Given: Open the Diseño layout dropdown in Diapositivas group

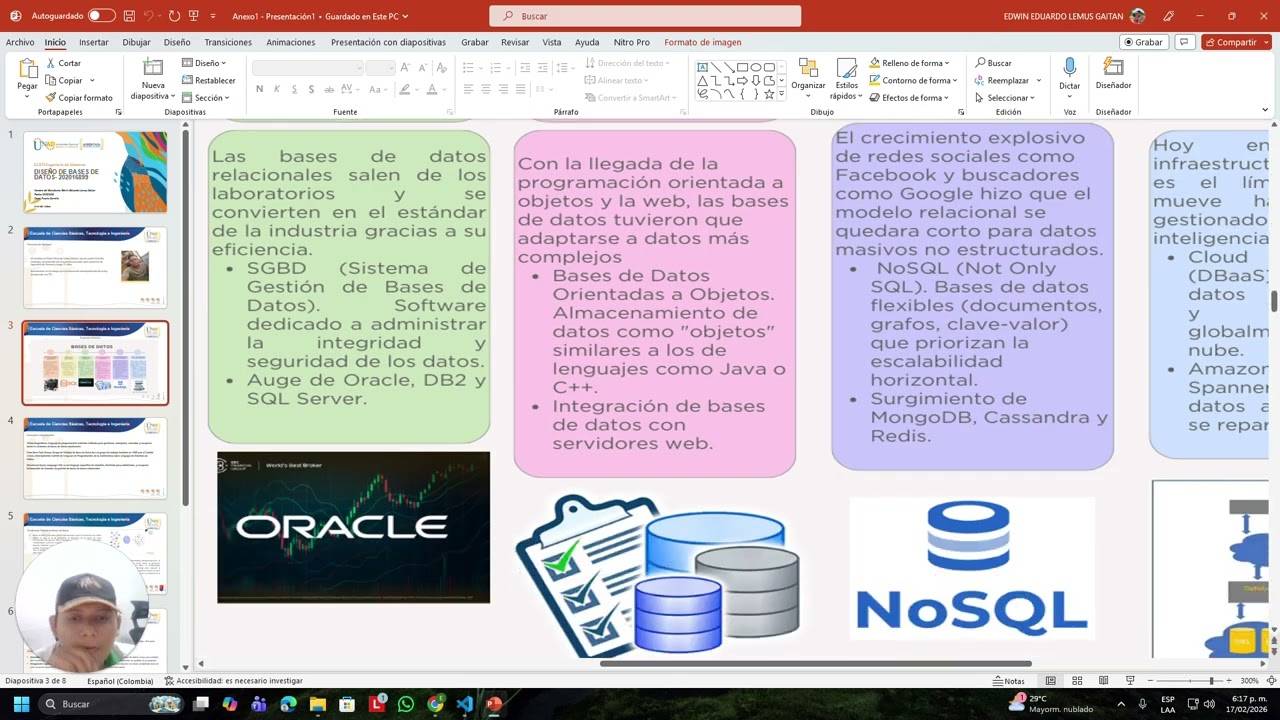Looking at the screenshot, I should point(204,63).
